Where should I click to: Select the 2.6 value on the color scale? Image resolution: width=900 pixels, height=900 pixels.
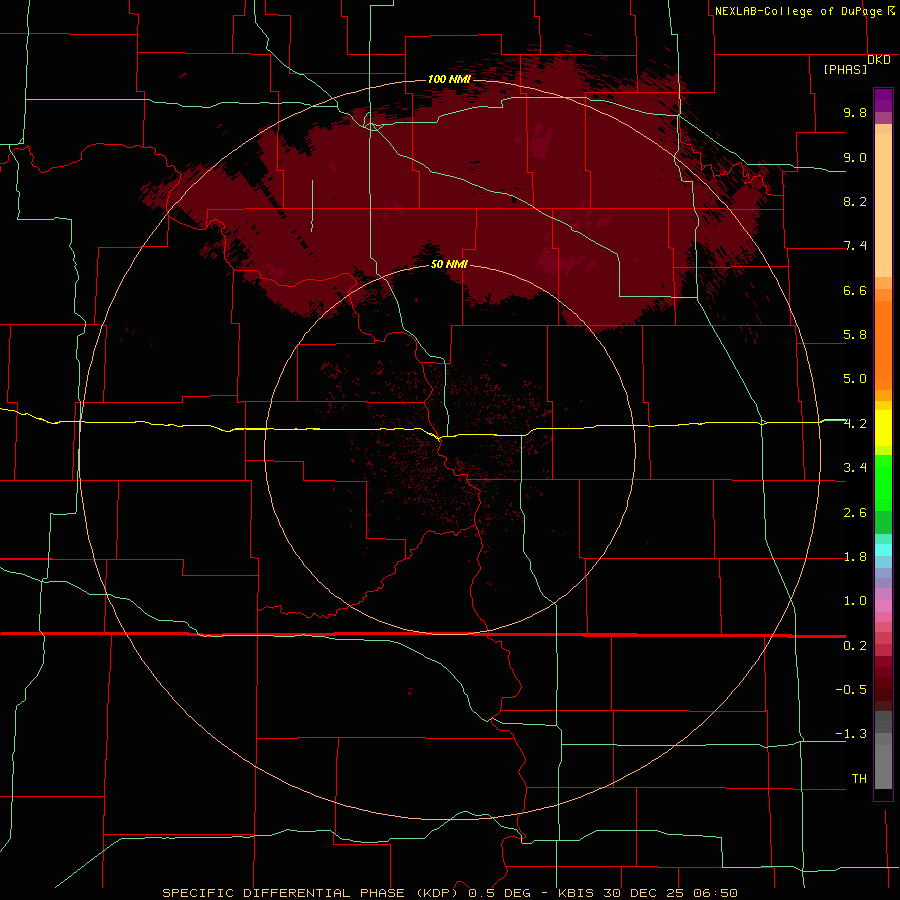[x=855, y=513]
